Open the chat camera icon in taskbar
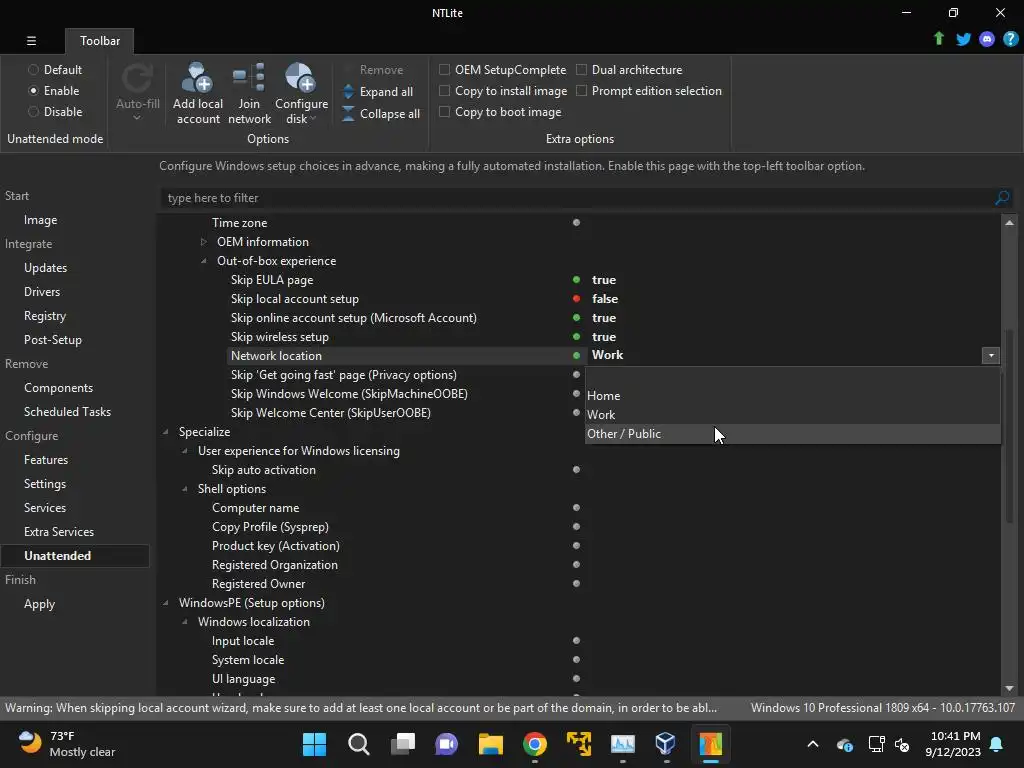The image size is (1024, 768). [x=447, y=744]
